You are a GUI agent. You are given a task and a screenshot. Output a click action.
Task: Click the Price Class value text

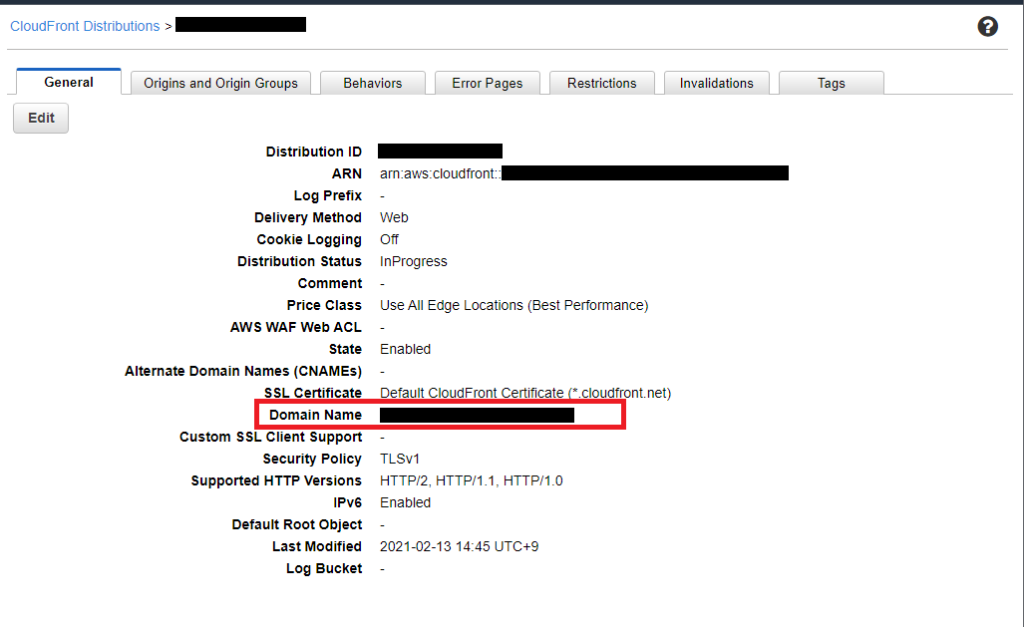pos(514,305)
